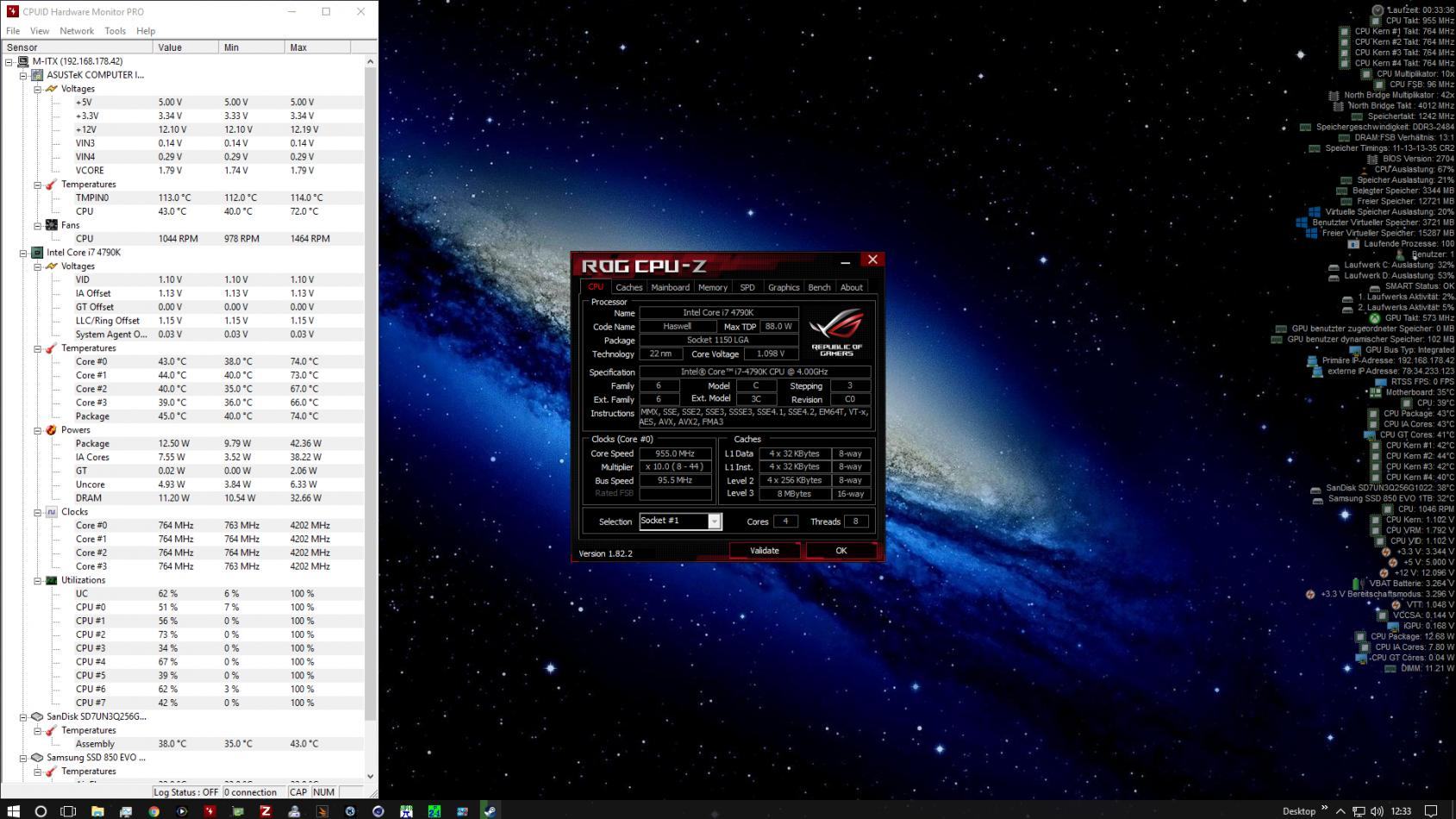Click the Validate button in CPU-Z

tap(765, 550)
